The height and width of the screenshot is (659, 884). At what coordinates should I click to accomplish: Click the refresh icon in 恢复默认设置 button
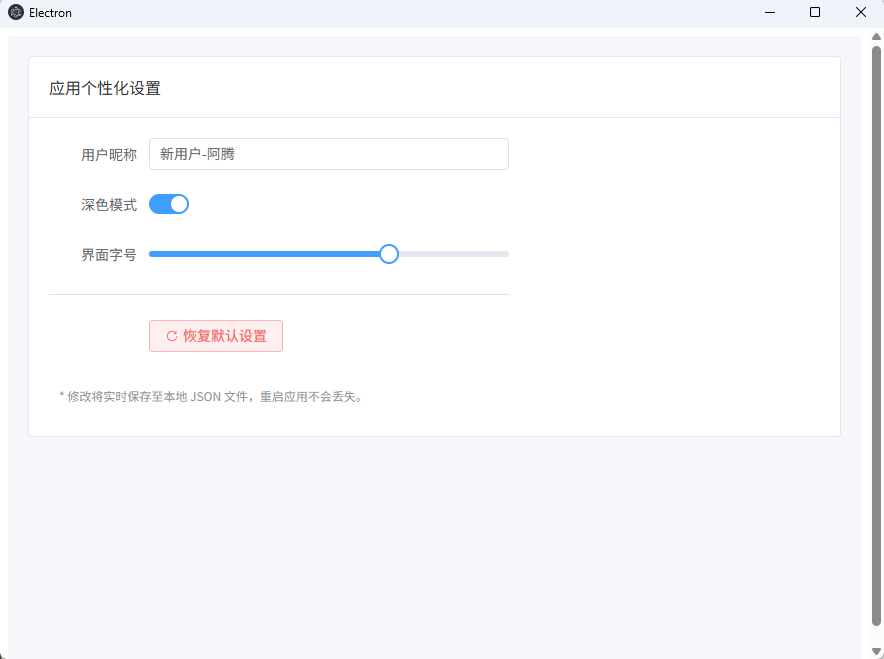click(x=172, y=337)
